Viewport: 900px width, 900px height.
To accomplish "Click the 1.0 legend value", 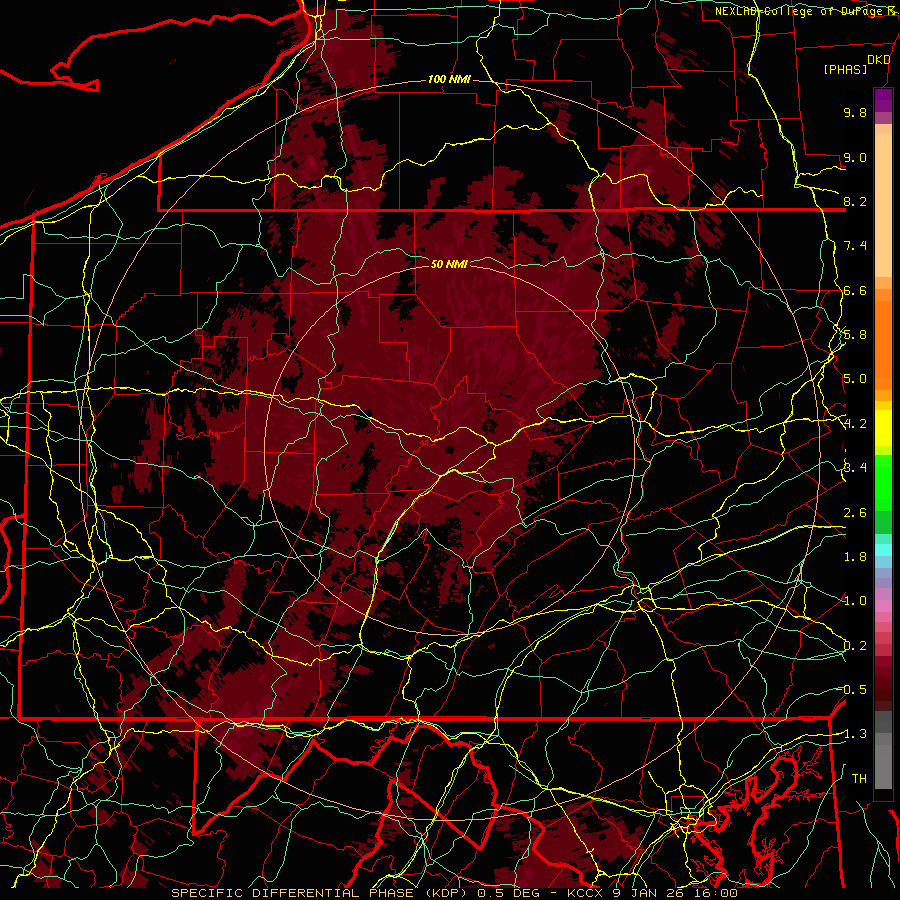I will click(855, 601).
